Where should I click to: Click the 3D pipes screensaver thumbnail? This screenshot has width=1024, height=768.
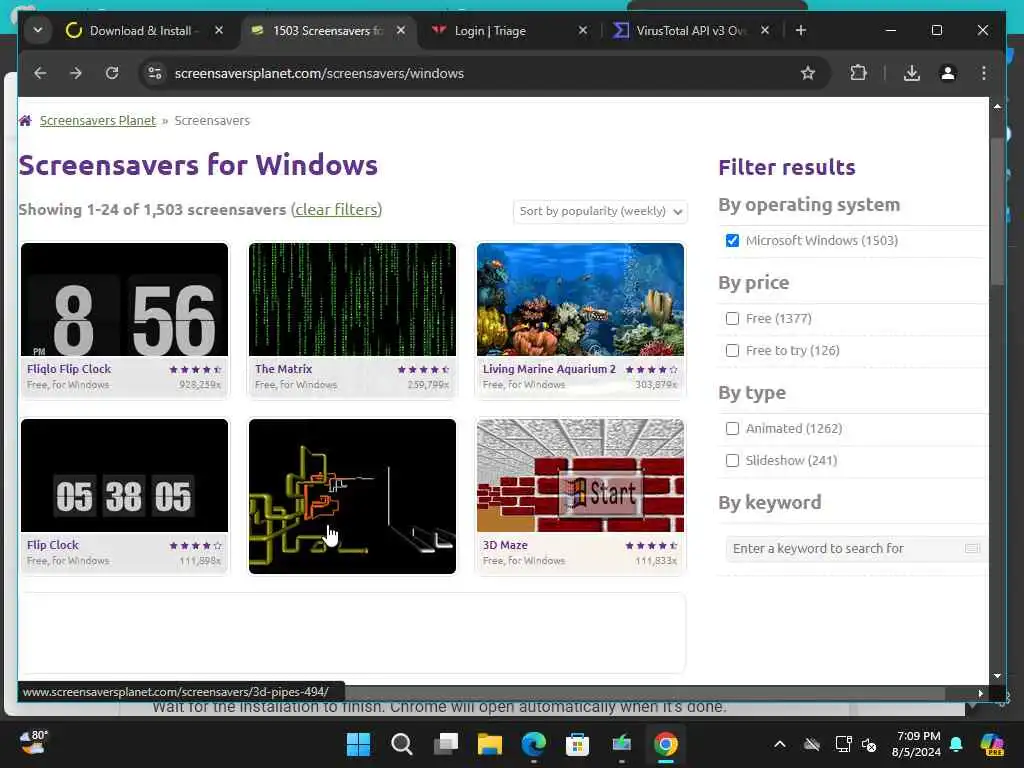353,496
